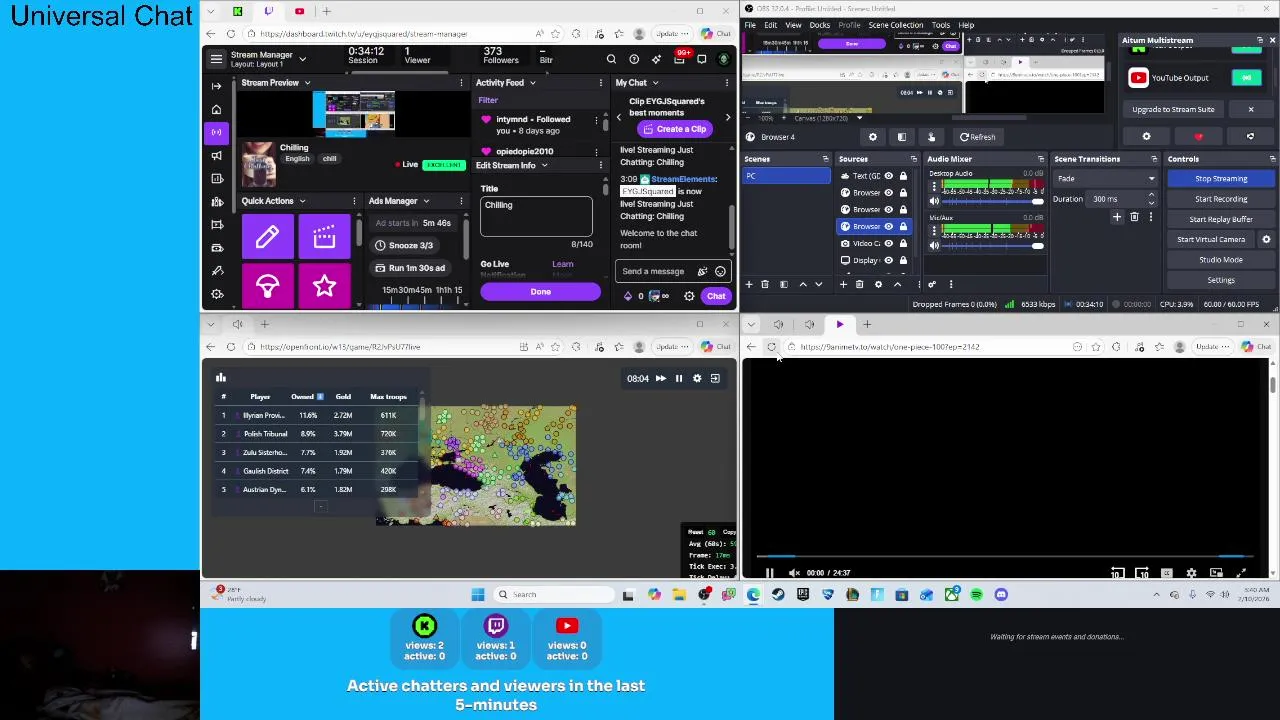This screenshot has width=1280, height=720.
Task: Expand Quick Actions panel dropdown
Action: tap(302, 201)
